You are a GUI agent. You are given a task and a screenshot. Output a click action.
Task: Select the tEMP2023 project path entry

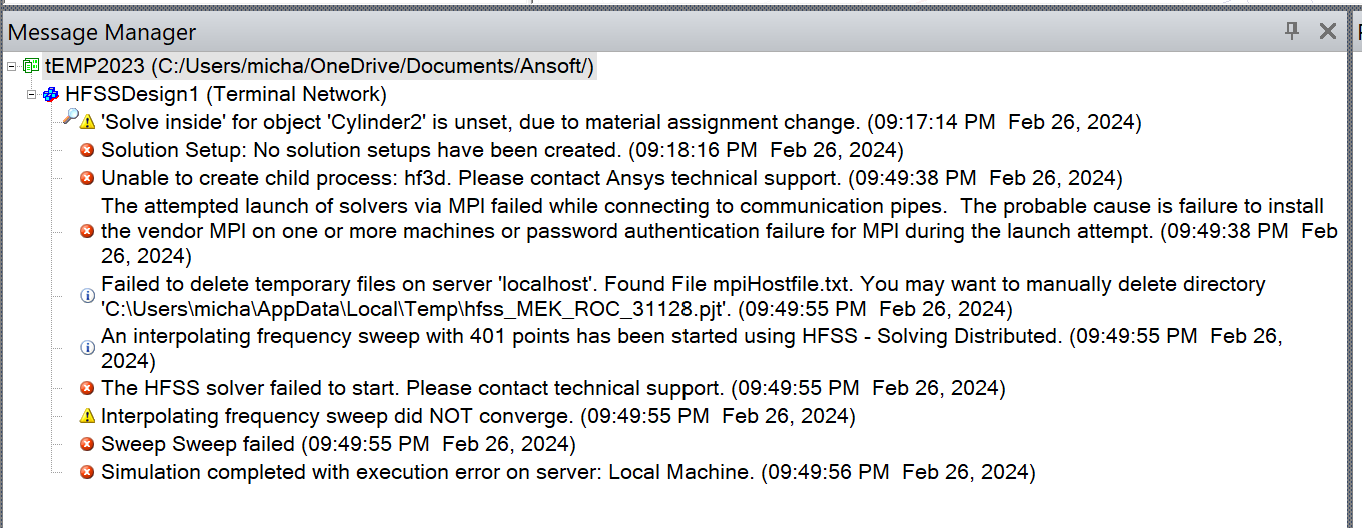(x=320, y=67)
